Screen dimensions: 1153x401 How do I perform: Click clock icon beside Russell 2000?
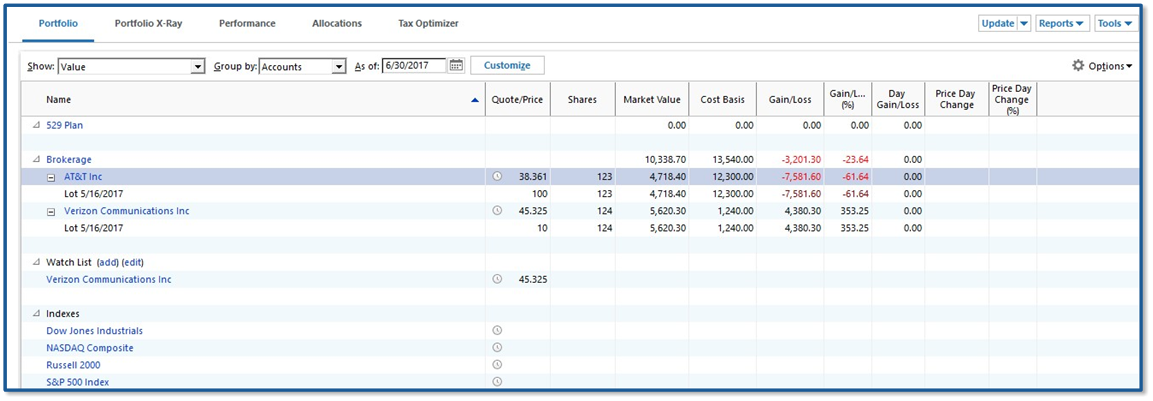[x=497, y=365]
